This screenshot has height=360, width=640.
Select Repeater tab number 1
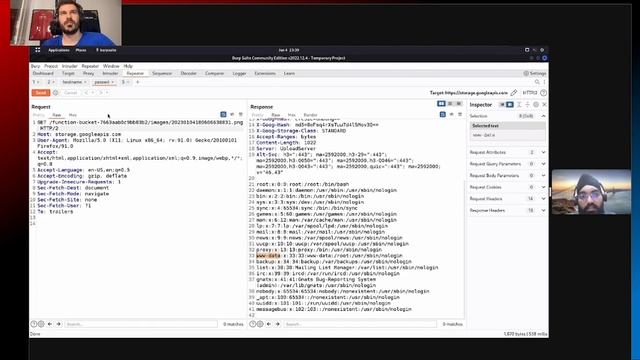click(35, 82)
